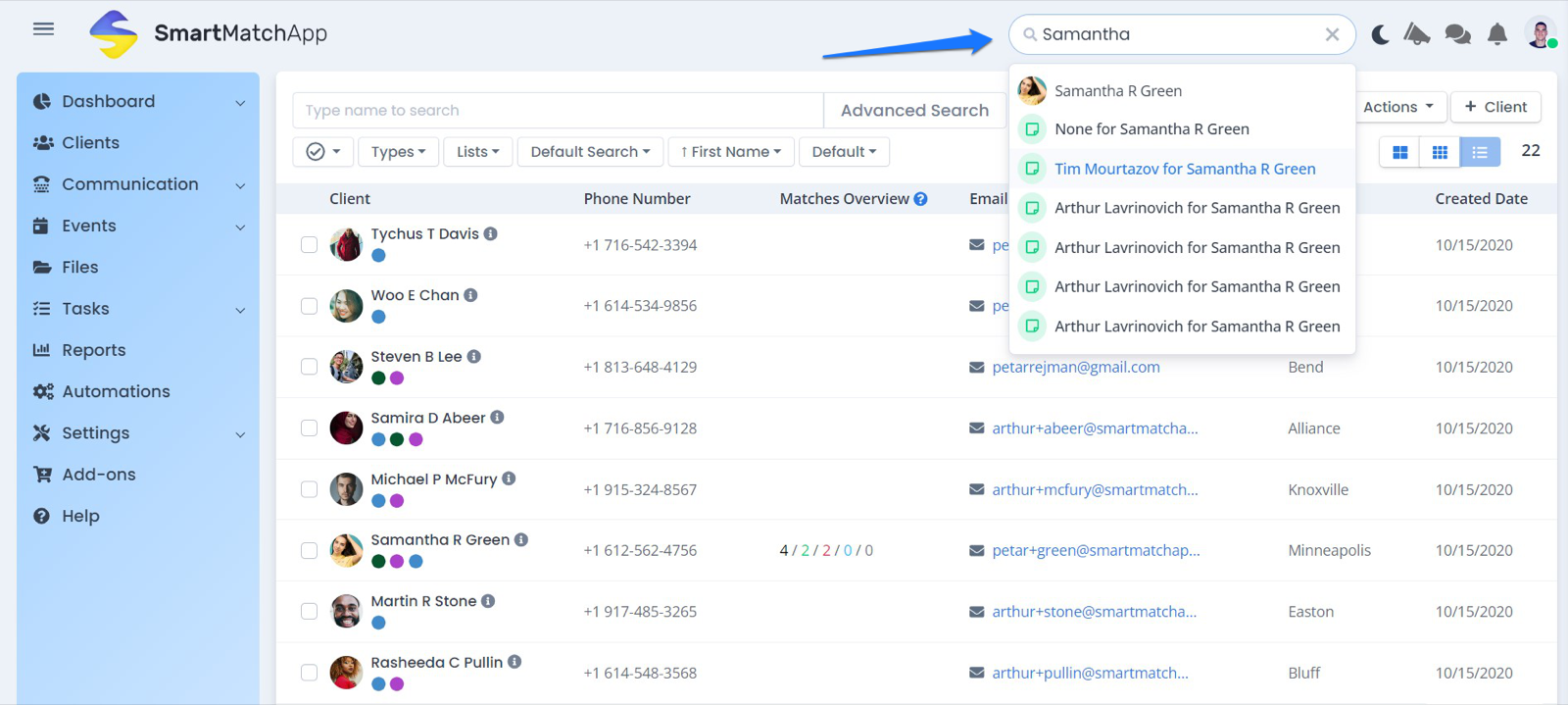Tick the checkbox beside Steven B Lee
The image size is (1568, 705).
(309, 367)
